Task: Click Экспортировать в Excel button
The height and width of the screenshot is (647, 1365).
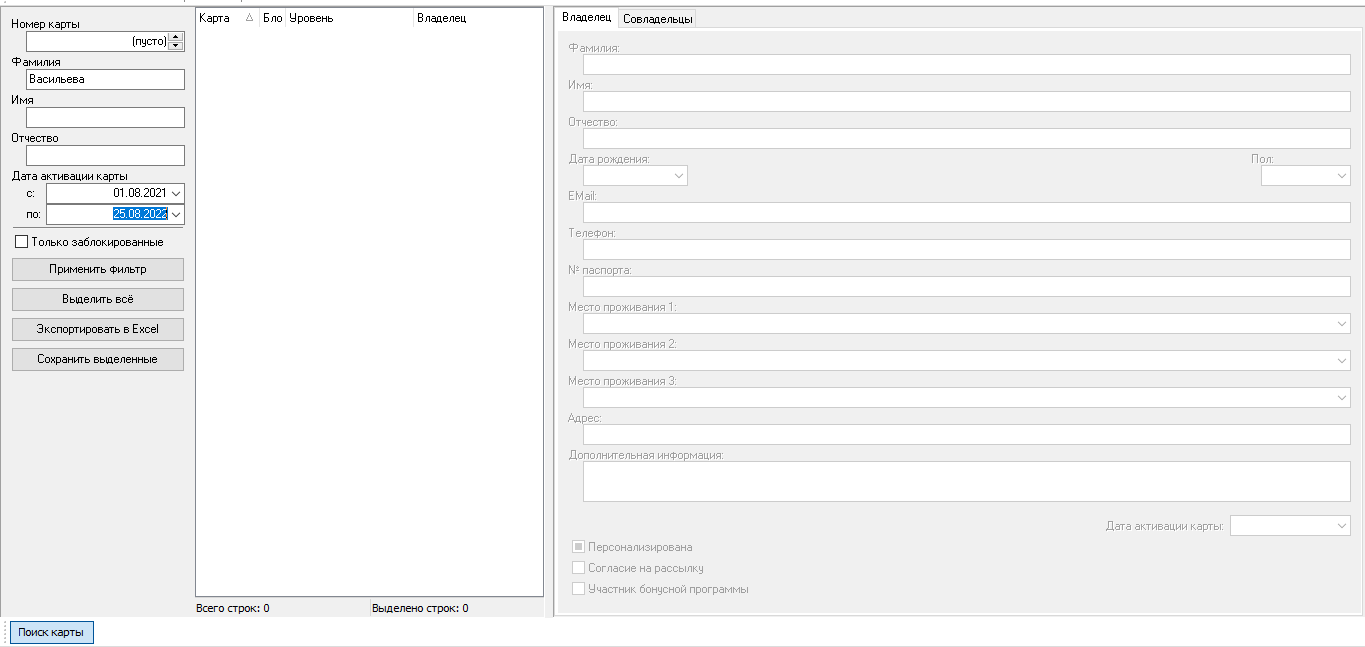Action: pyautogui.click(x=98, y=329)
